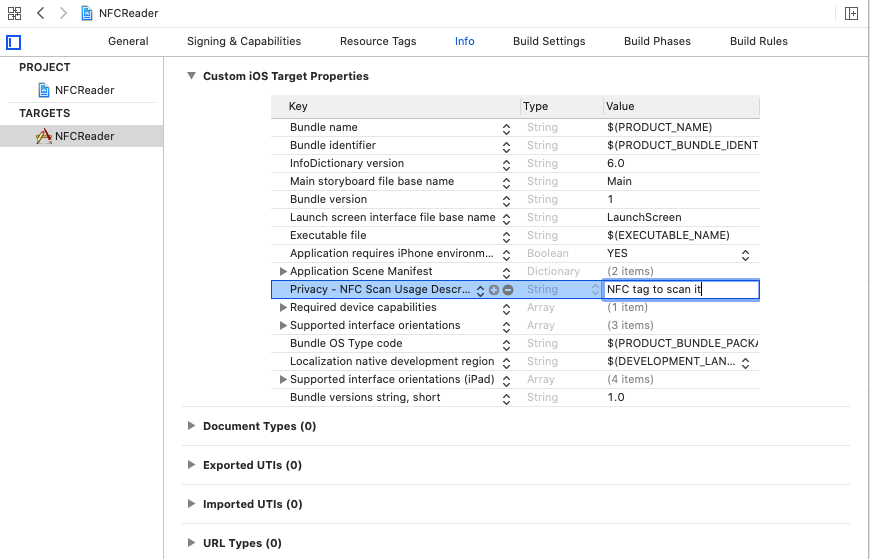
Task: Switch to the Build Settings tab
Action: 549,41
